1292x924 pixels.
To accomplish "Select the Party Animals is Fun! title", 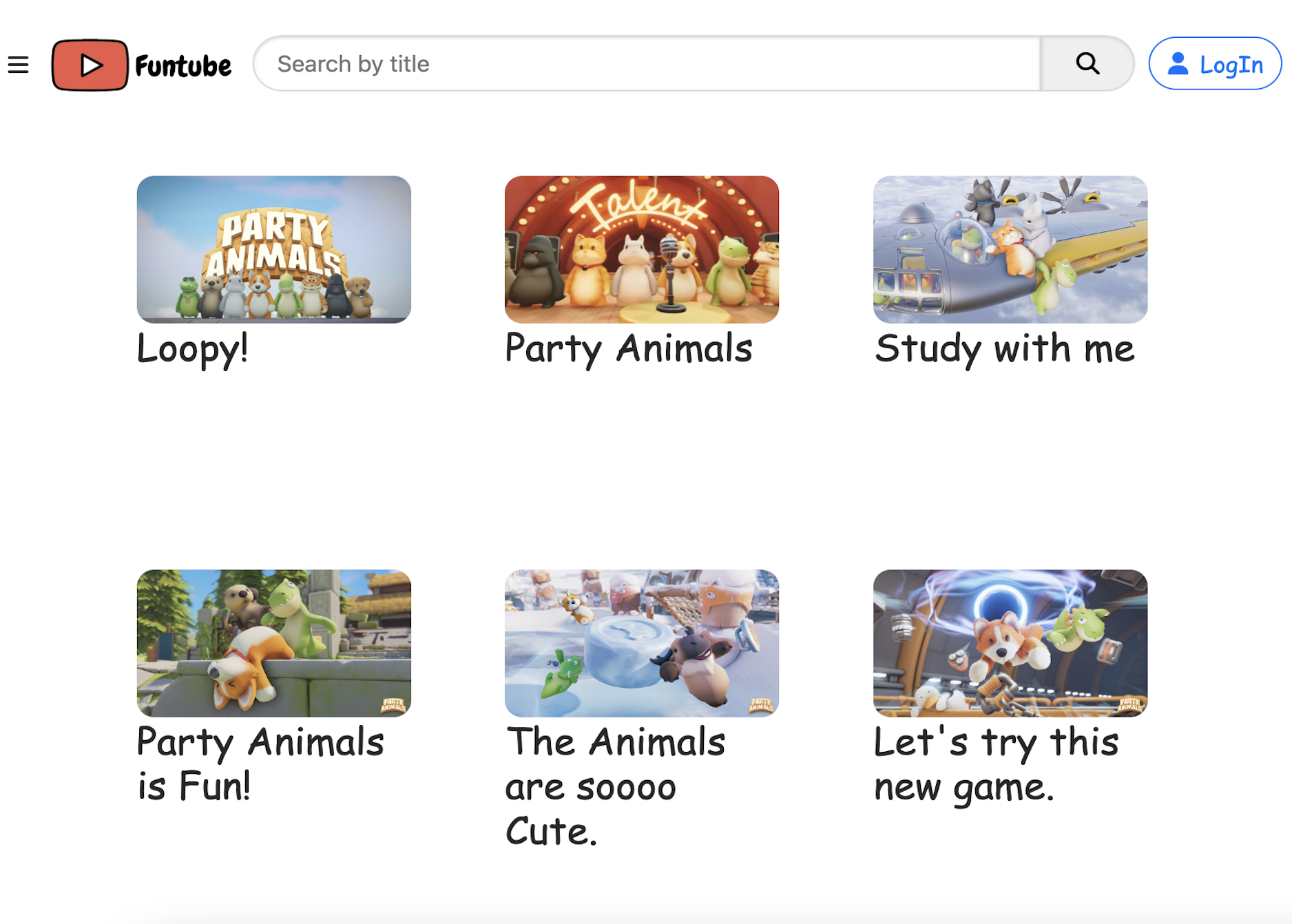I will coord(260,764).
